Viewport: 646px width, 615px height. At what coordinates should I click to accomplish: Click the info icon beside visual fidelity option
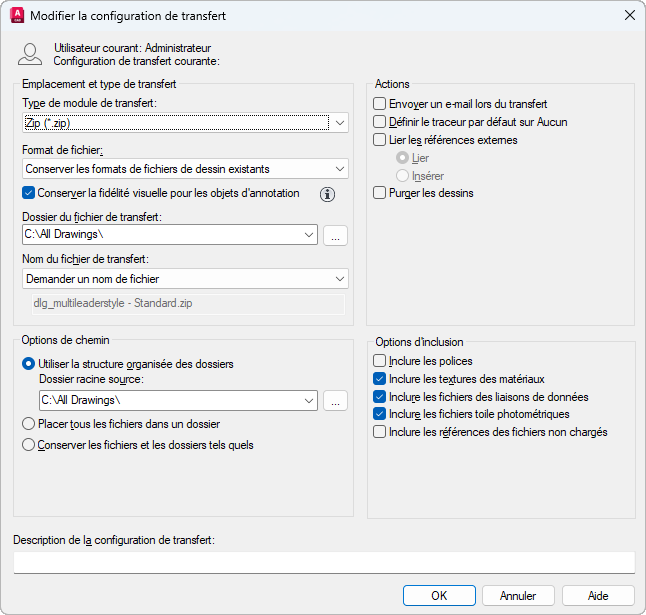pyautogui.click(x=326, y=194)
